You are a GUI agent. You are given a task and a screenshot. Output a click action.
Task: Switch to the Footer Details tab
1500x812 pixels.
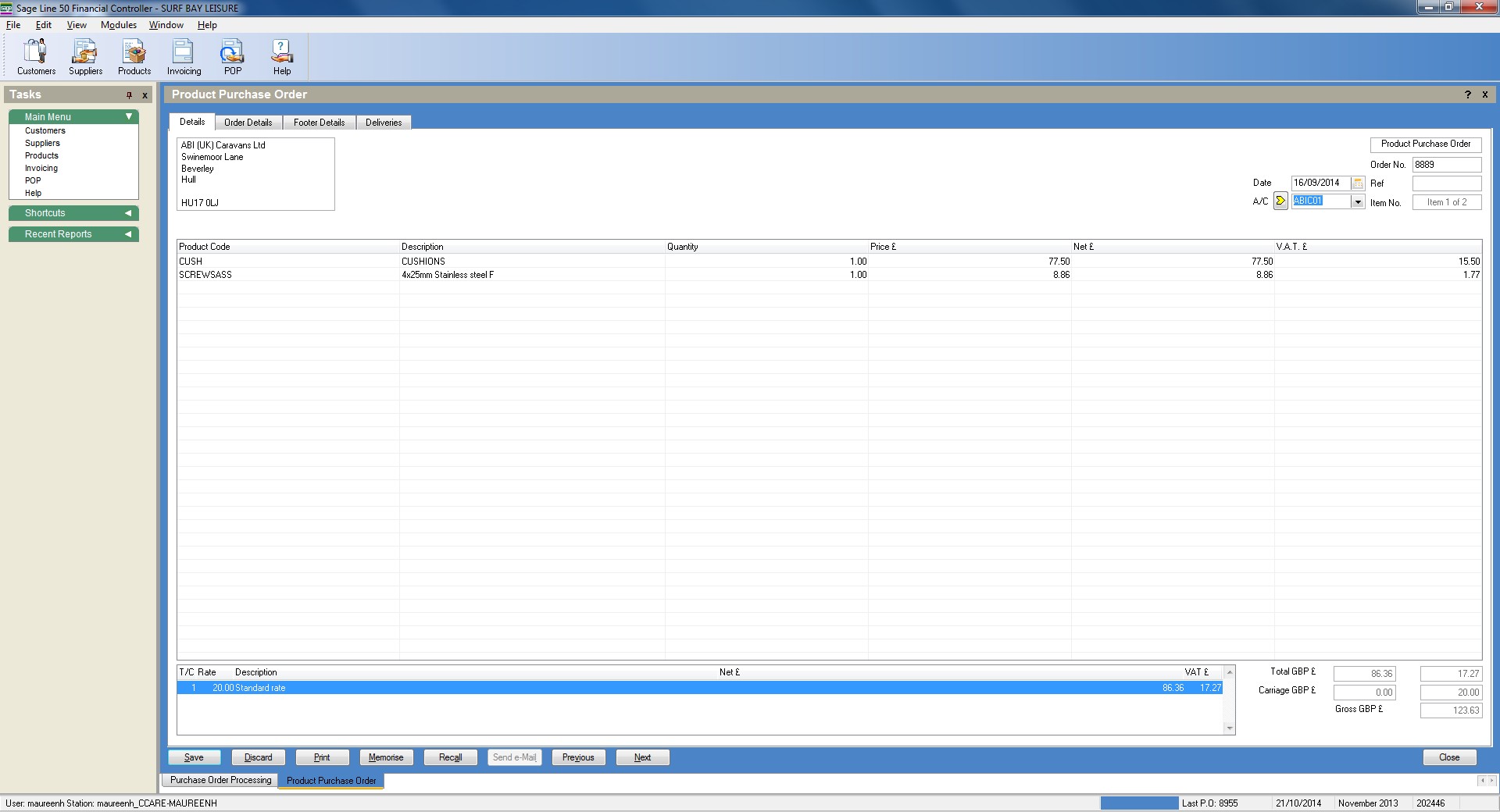(x=319, y=123)
